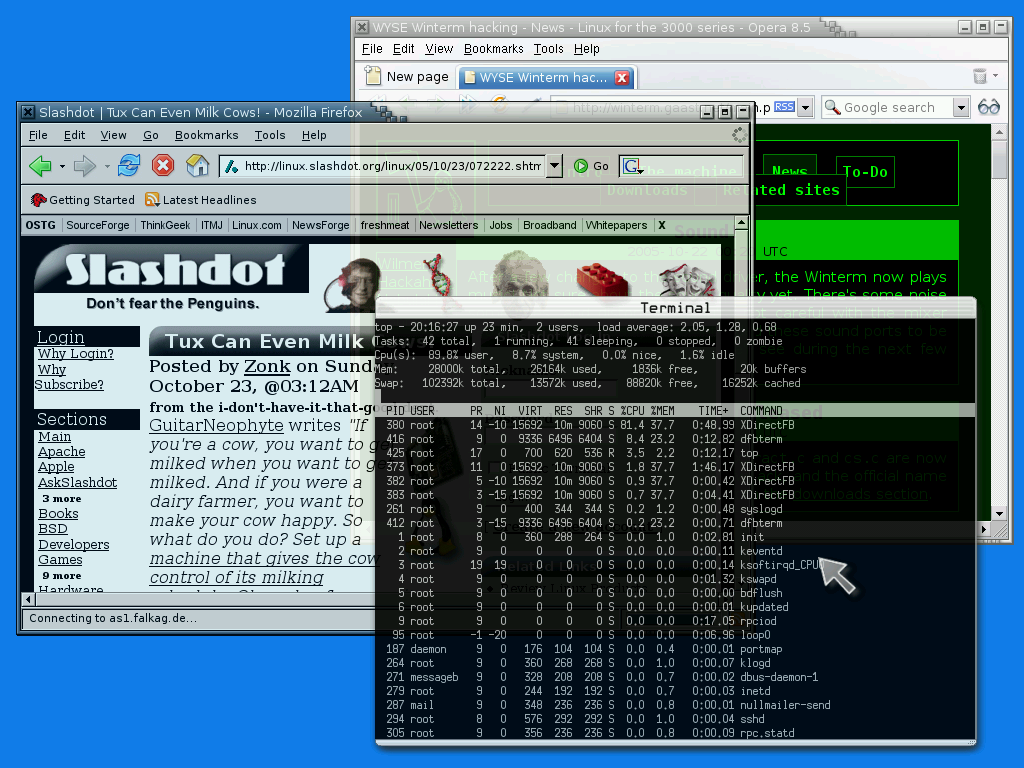Click Opera's vertical scrollbar up arrow
The width and height of the screenshot is (1024, 768).
pyautogui.click(x=999, y=133)
